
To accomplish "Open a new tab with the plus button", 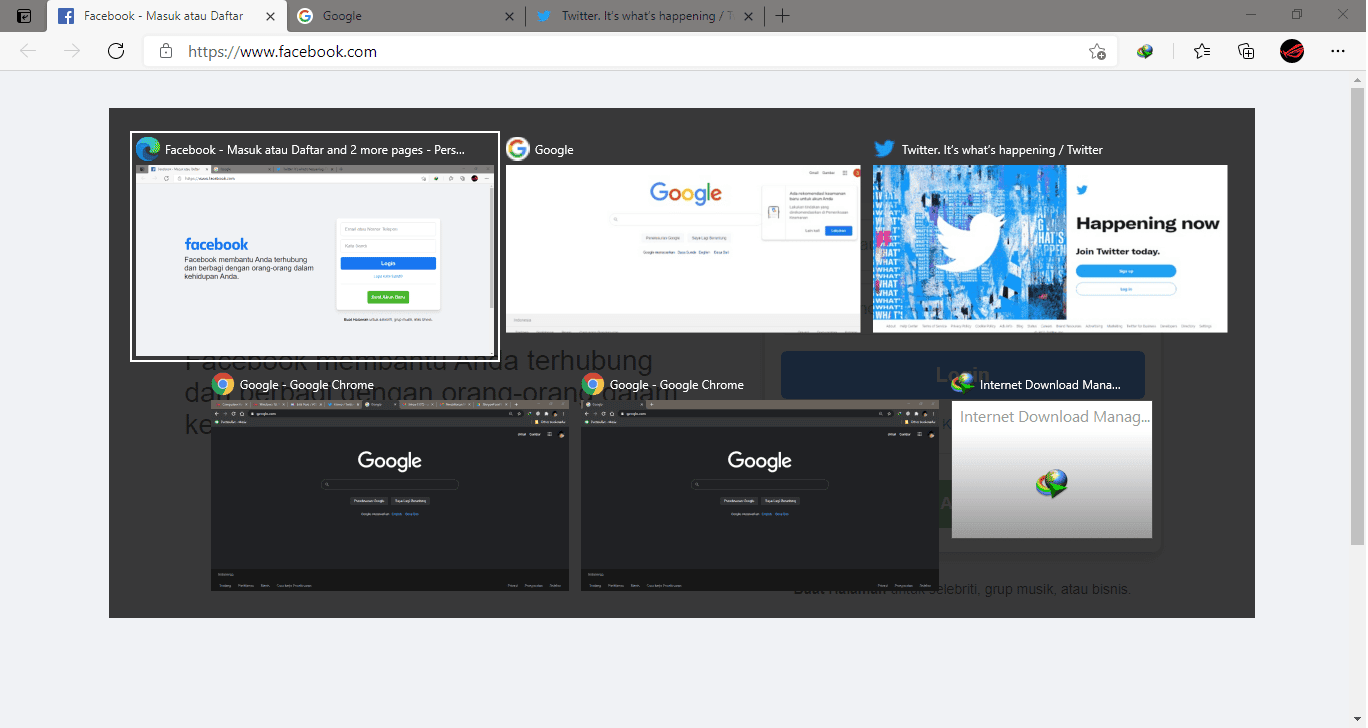I will [782, 15].
